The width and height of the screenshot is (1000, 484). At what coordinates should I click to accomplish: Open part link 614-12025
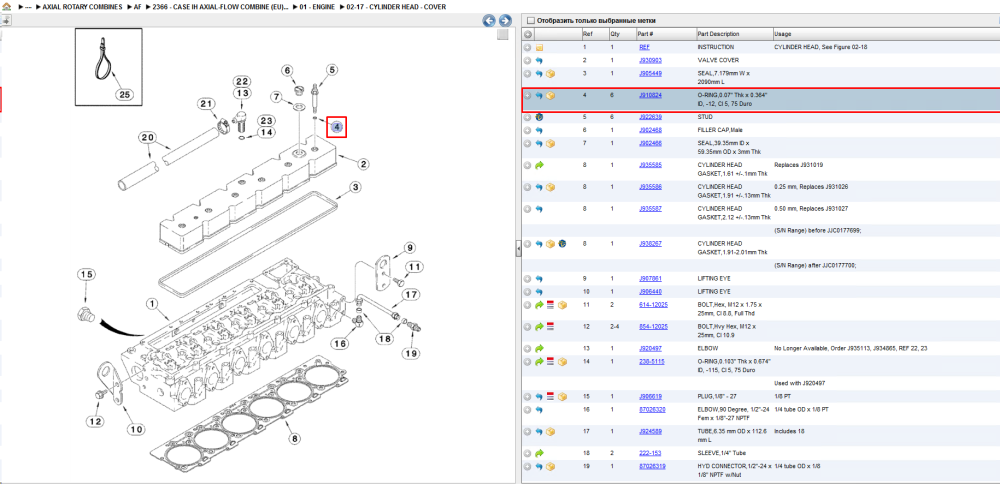pyautogui.click(x=653, y=305)
